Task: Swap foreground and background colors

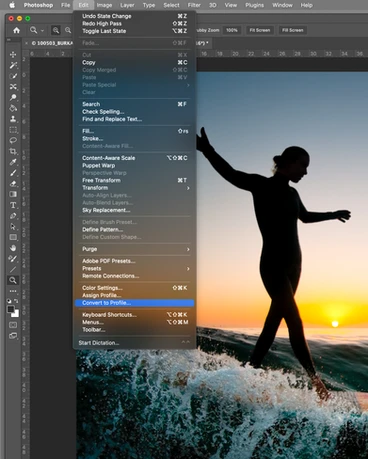Action: [x=16, y=301]
